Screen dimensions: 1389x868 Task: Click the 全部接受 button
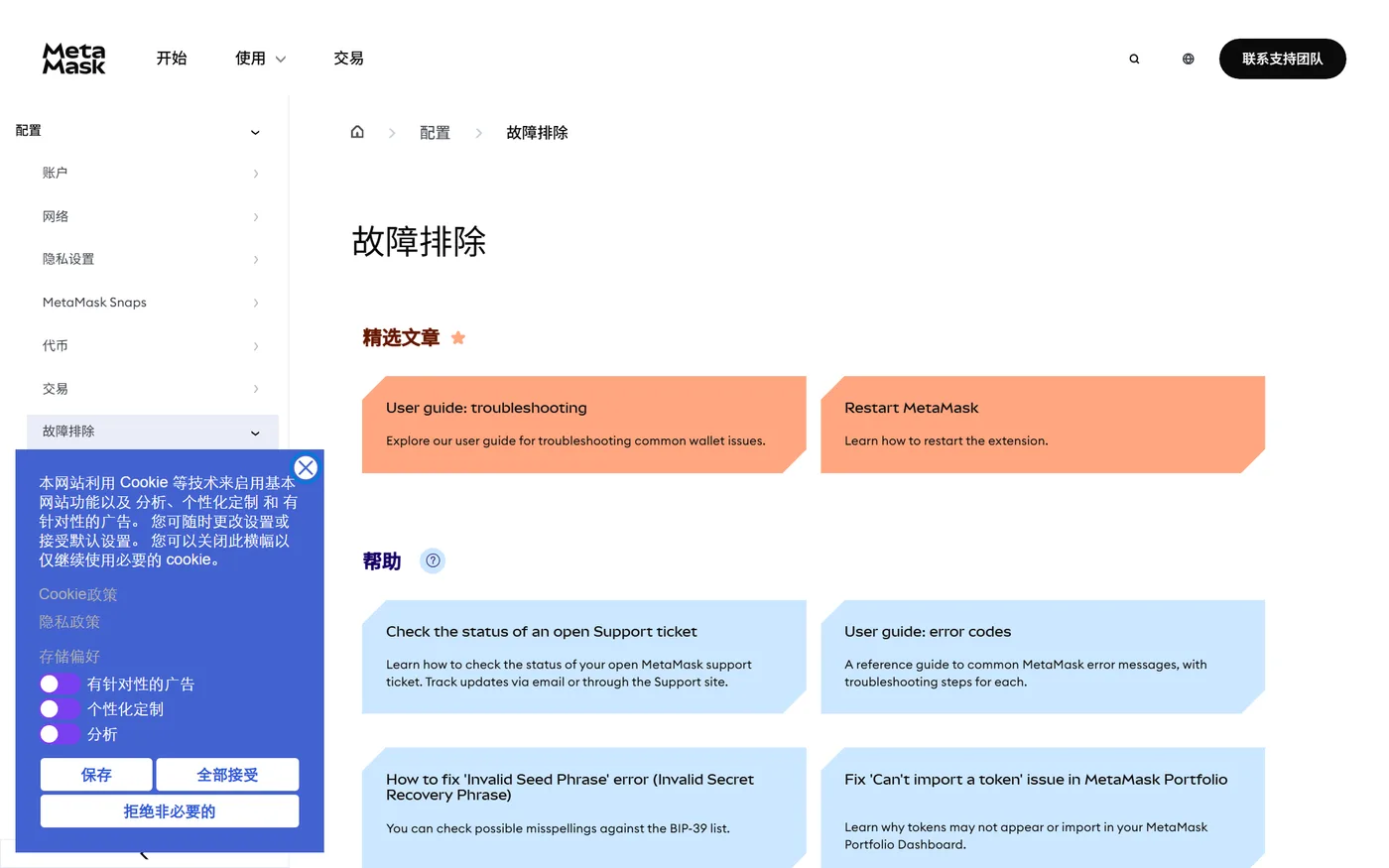[227, 775]
